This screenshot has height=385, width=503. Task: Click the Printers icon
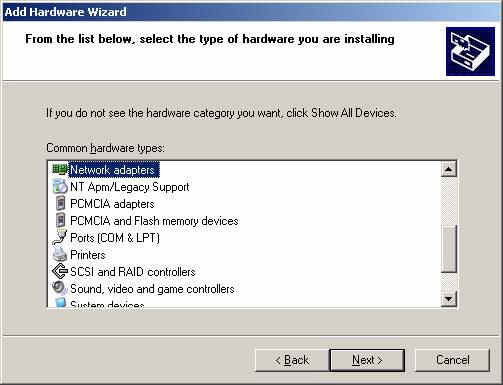[x=60, y=255]
